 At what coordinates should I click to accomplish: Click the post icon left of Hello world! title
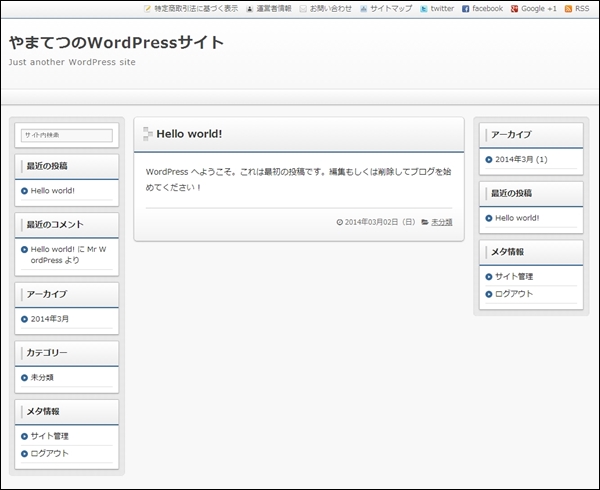148,134
